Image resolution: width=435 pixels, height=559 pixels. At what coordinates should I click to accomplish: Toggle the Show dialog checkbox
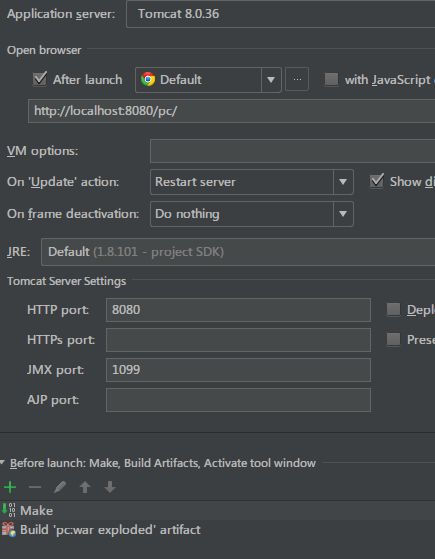tap(377, 181)
